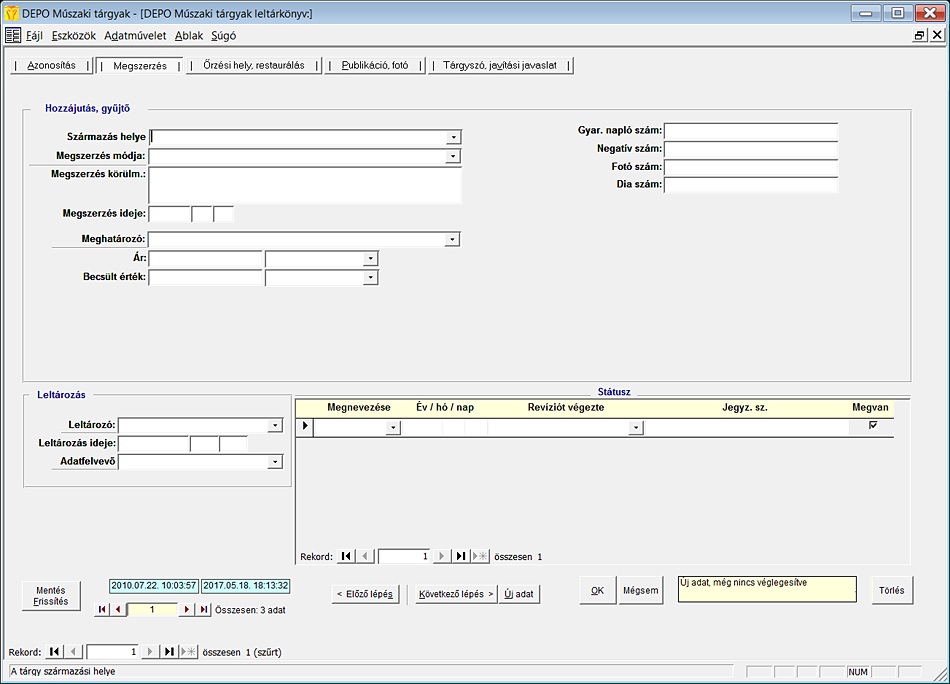This screenshot has width=950, height=684.
Task: Expand the Megszerzés módja combo box
Action: (453, 156)
